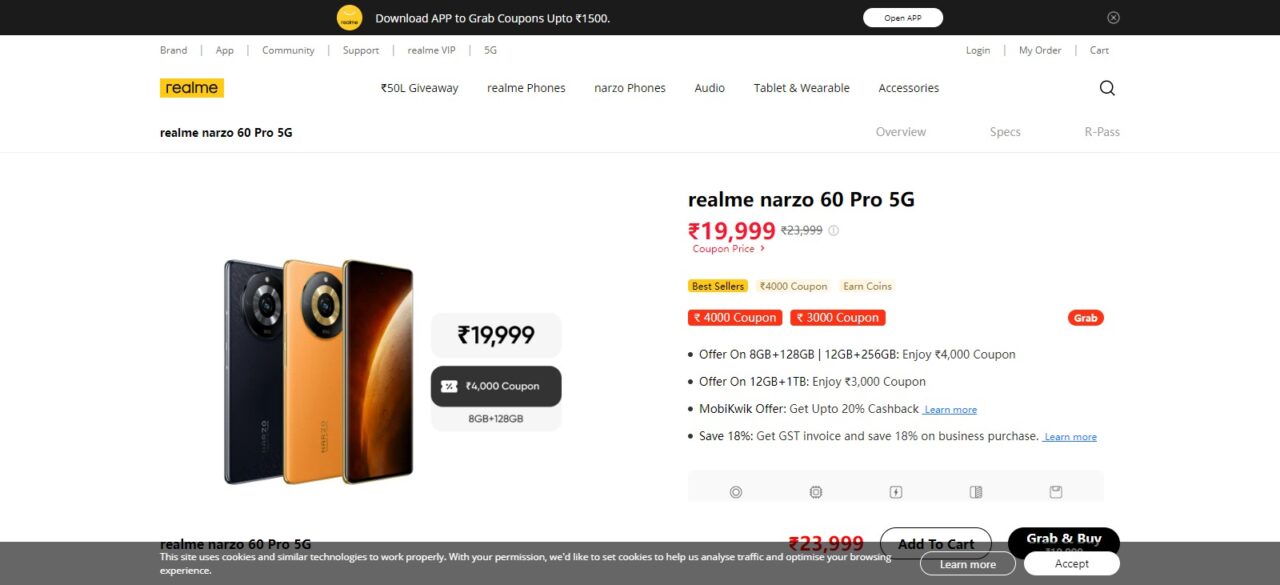Screen dimensions: 1280x585
Task: Open the search magnifier icon
Action: [1107, 88]
